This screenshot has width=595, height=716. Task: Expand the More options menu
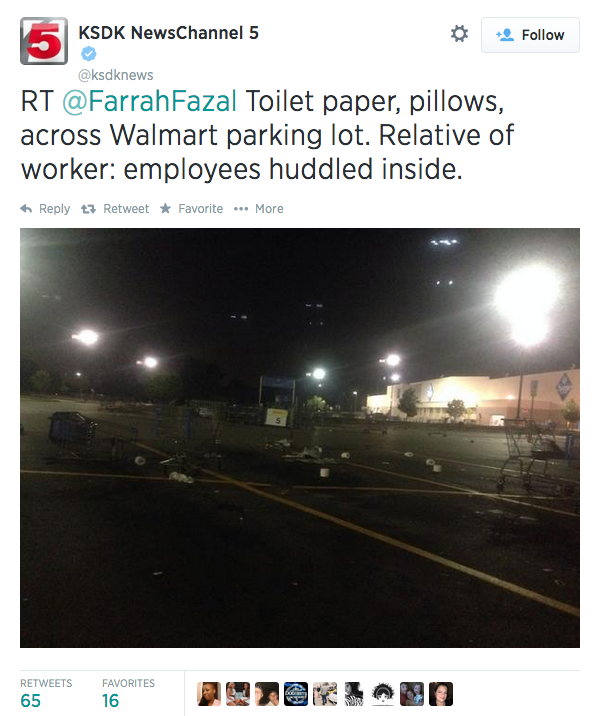[258, 209]
